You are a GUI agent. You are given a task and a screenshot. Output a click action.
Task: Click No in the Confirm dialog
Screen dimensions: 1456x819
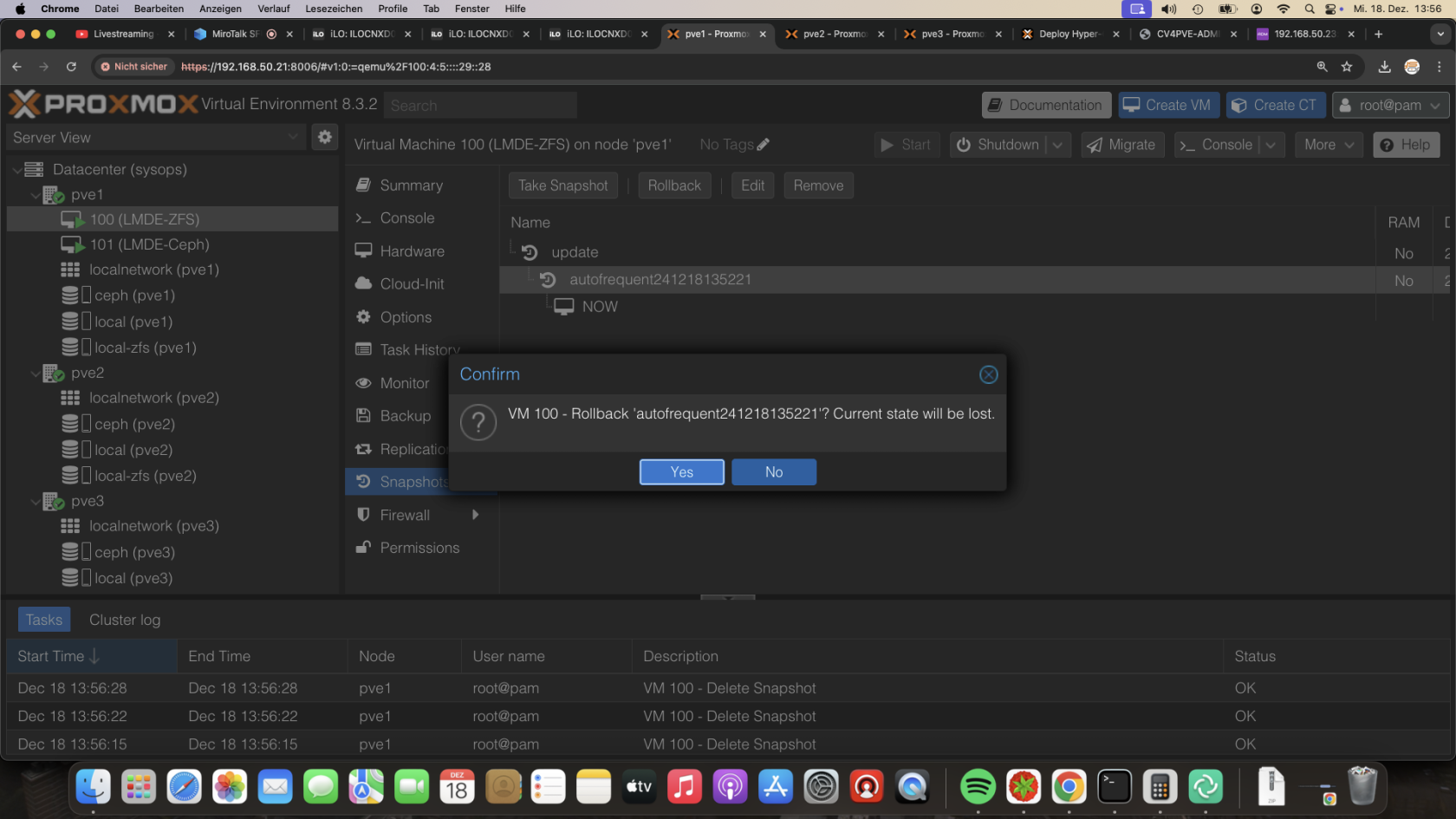(x=774, y=472)
